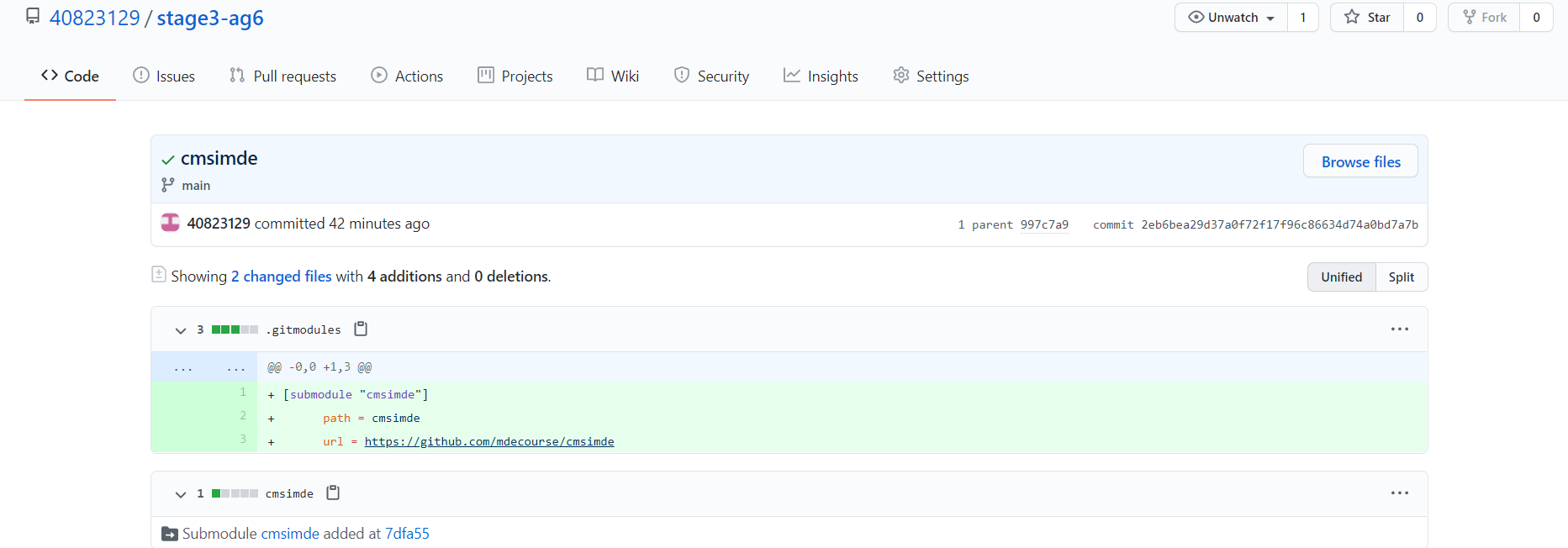
Task: Open the 2 changed files link
Action: [282, 277]
